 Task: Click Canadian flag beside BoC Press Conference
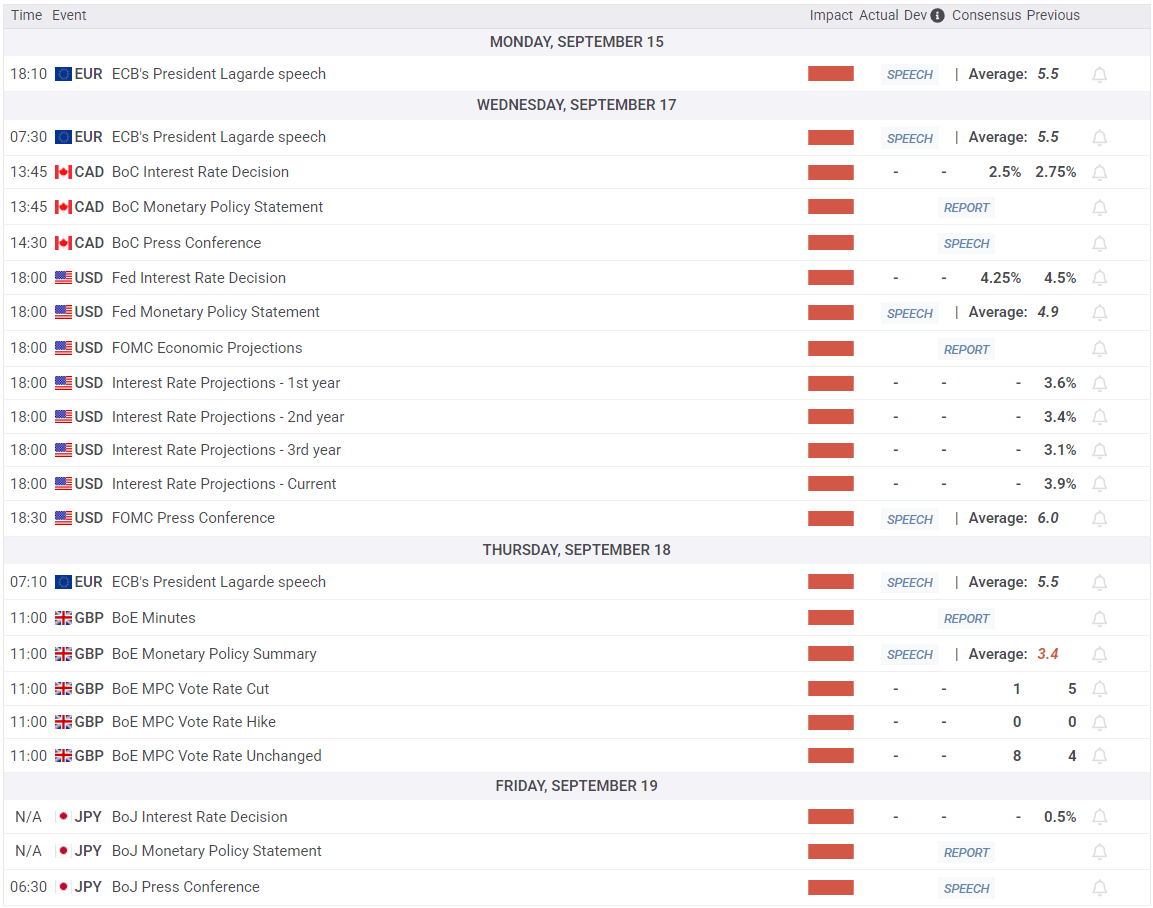(x=63, y=243)
